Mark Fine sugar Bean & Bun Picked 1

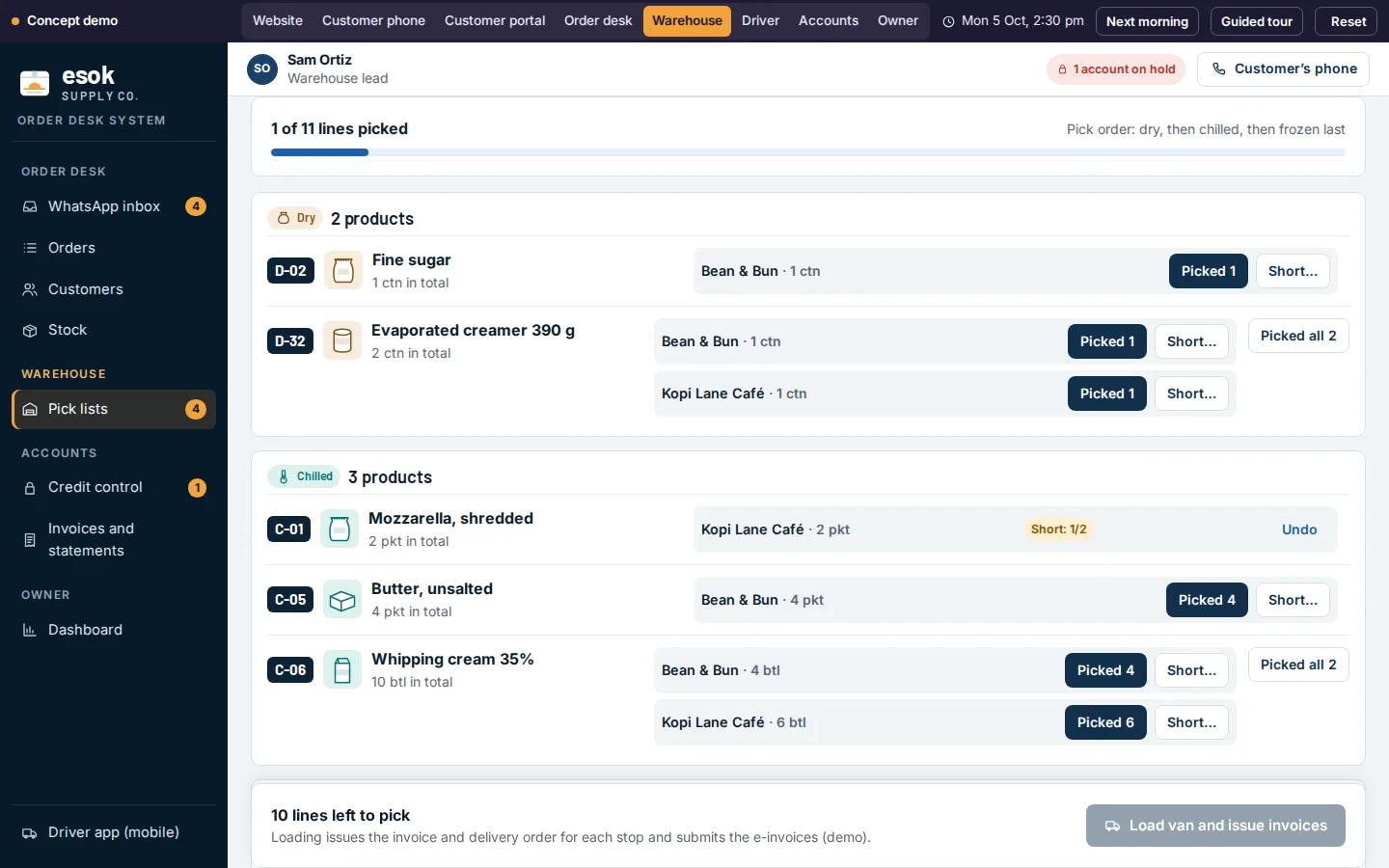tap(1209, 271)
